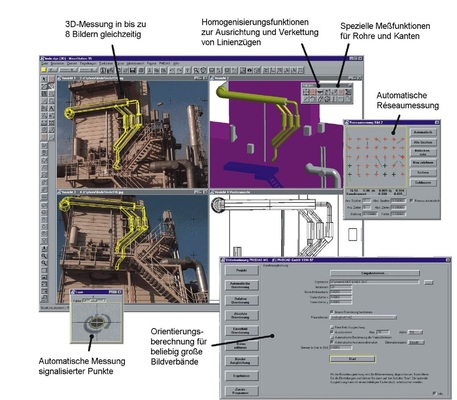Toggle Innere Orientierung bestimmen checkbox
The width and height of the screenshot is (457, 400).
point(332,312)
